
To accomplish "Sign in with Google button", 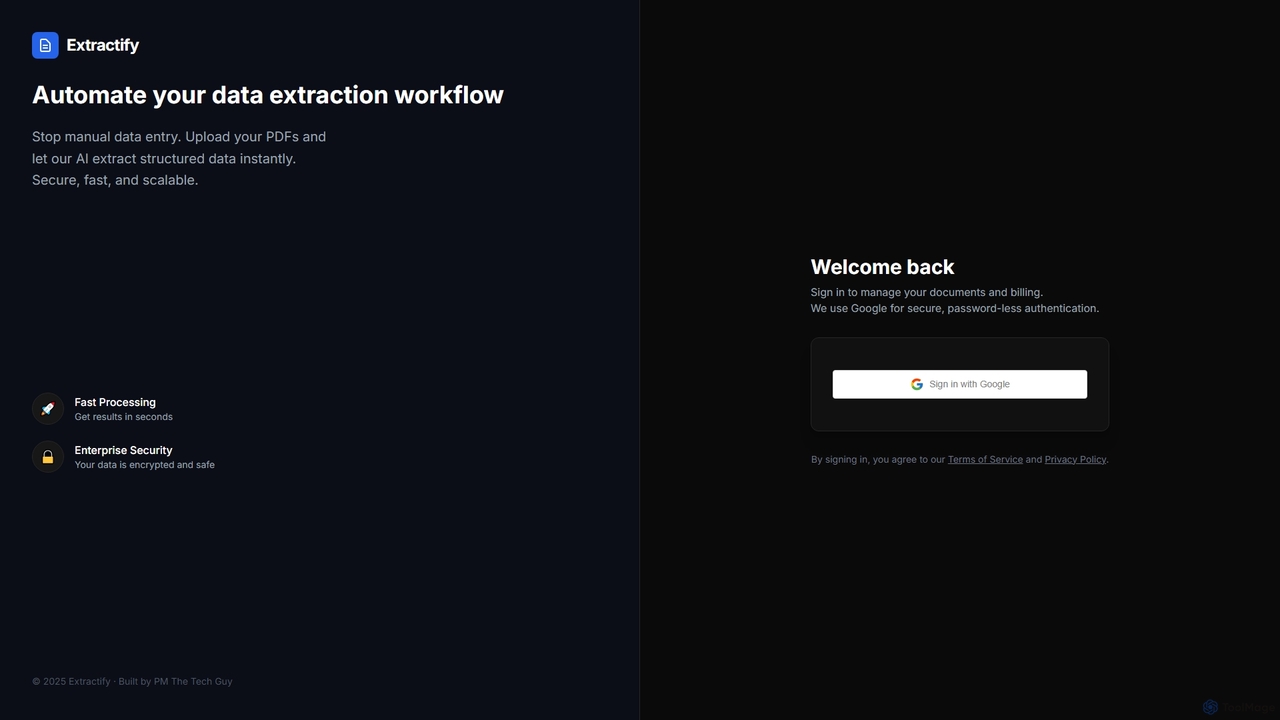I will click(960, 384).
